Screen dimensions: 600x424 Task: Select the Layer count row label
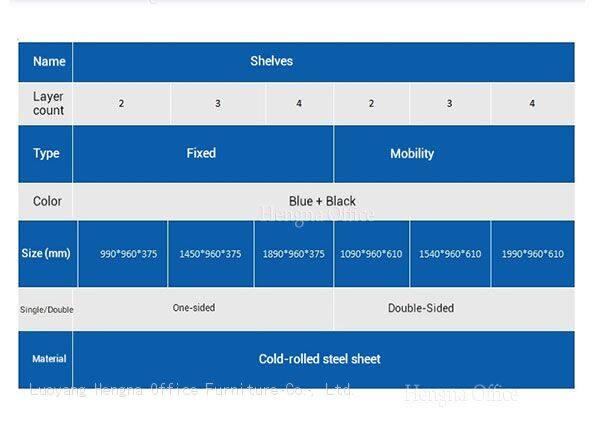[48, 103]
